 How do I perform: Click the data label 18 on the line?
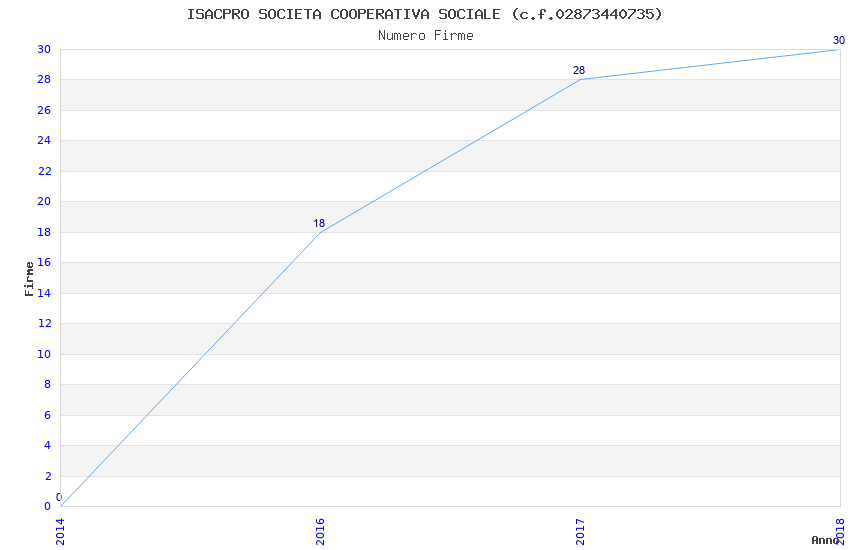tap(319, 223)
